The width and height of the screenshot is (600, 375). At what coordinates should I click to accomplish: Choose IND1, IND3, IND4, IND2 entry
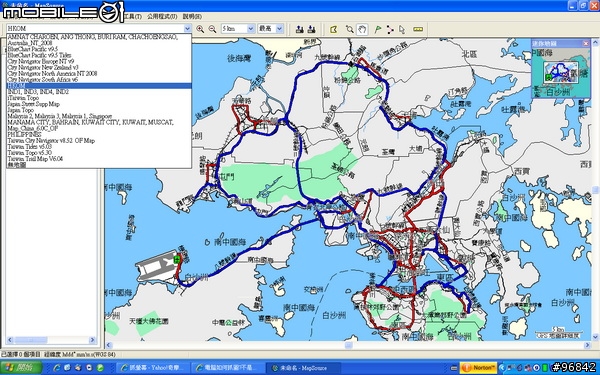(x=99, y=92)
